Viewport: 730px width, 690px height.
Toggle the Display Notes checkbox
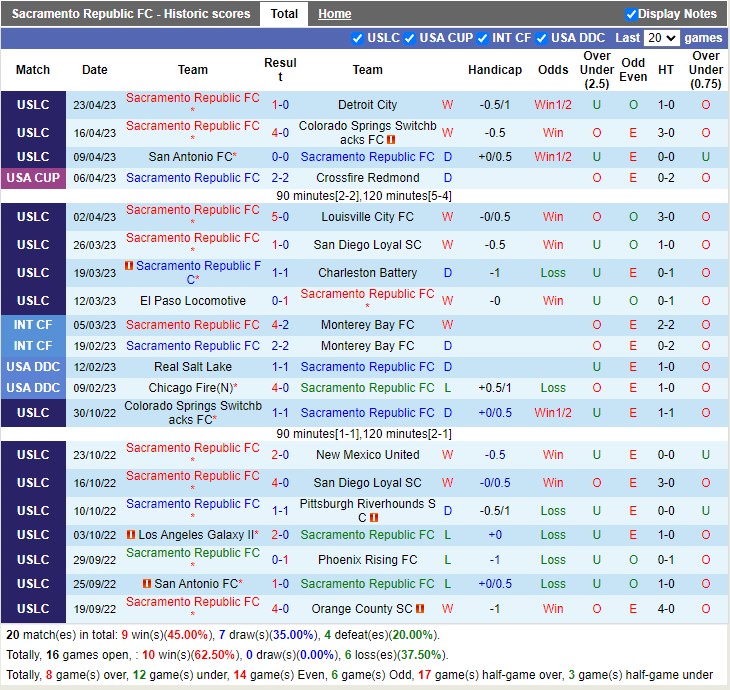(631, 14)
